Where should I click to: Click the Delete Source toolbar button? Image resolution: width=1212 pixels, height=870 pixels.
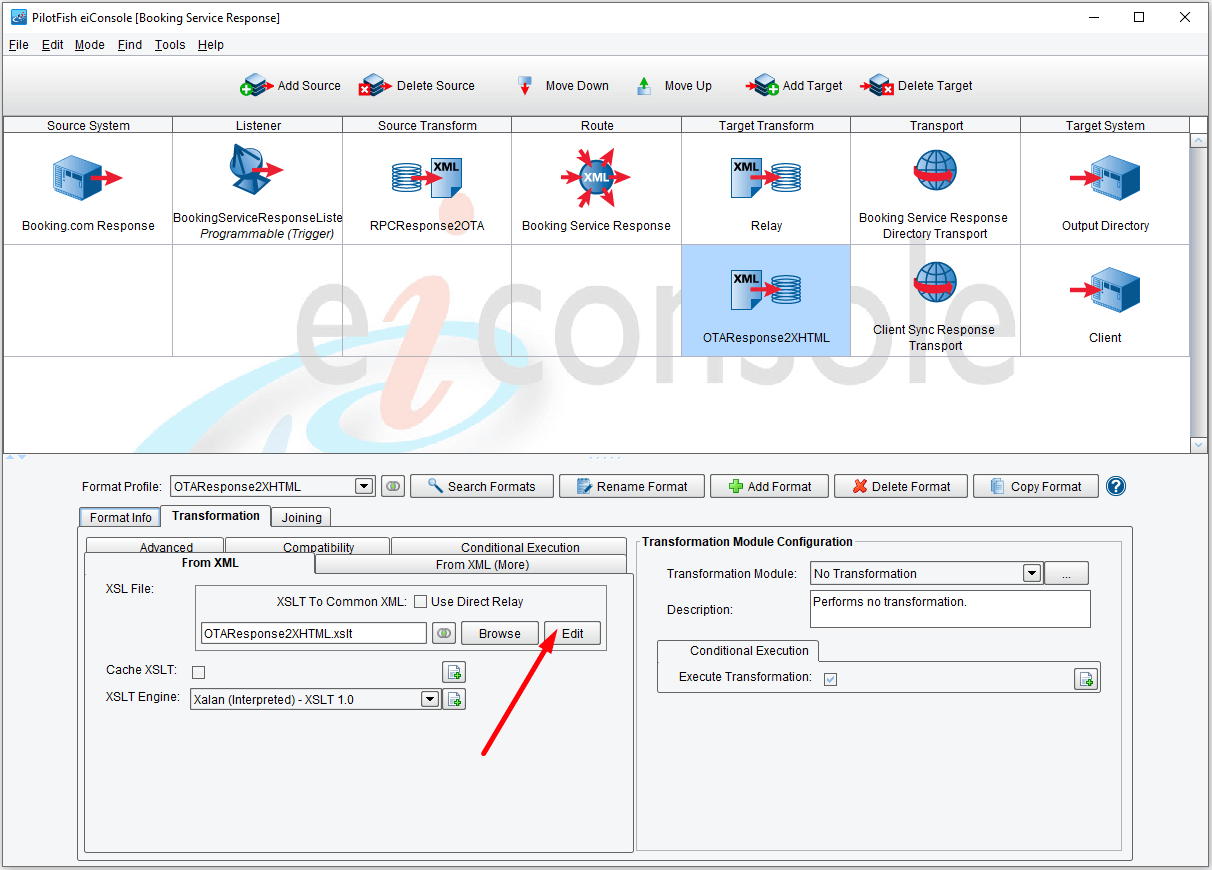coord(417,86)
